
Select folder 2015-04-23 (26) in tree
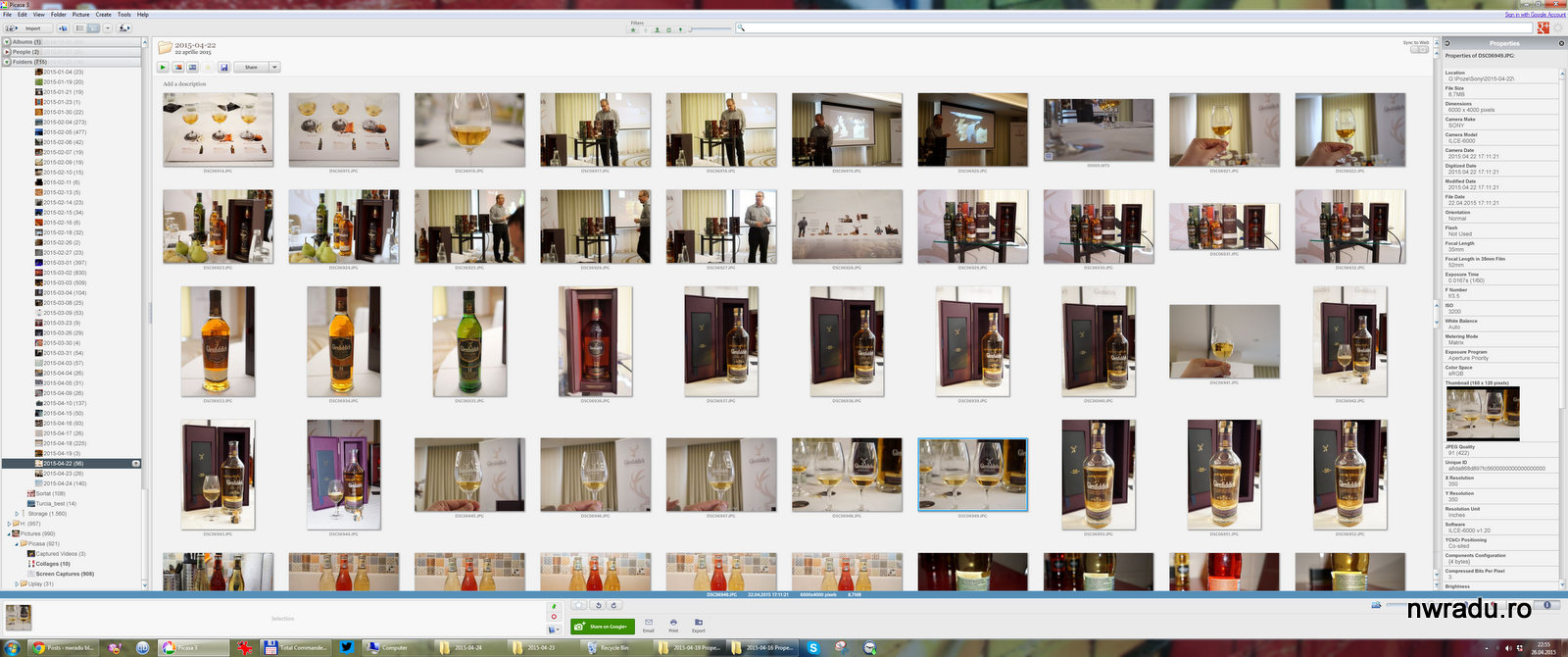click(x=64, y=474)
